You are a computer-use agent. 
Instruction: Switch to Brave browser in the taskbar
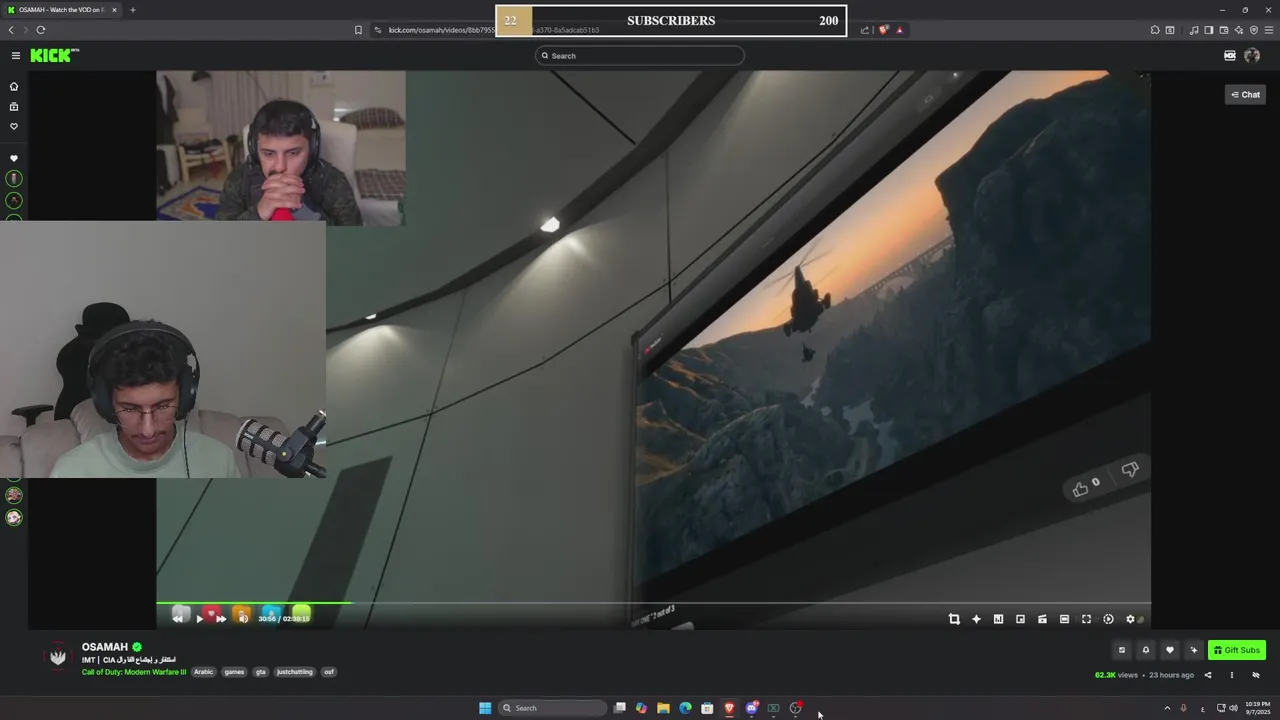click(x=729, y=708)
